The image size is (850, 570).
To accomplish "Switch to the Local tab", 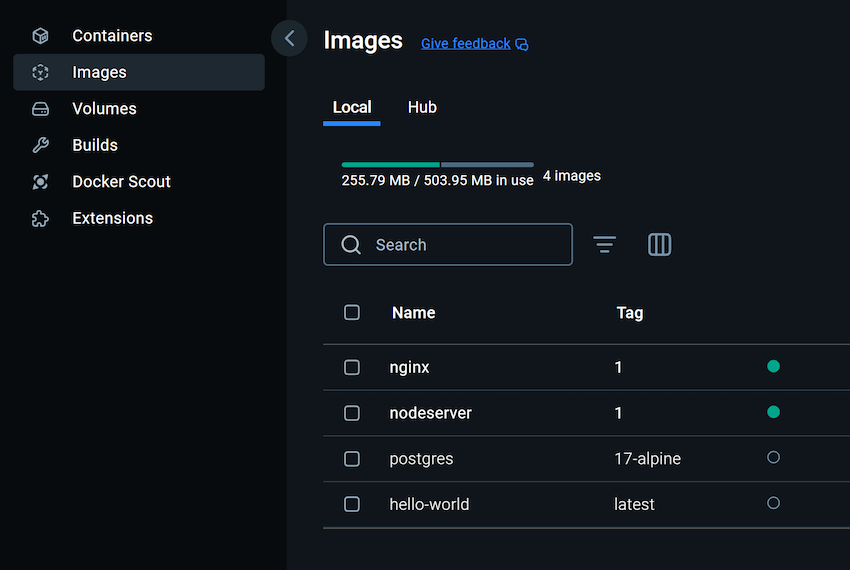I will [352, 107].
